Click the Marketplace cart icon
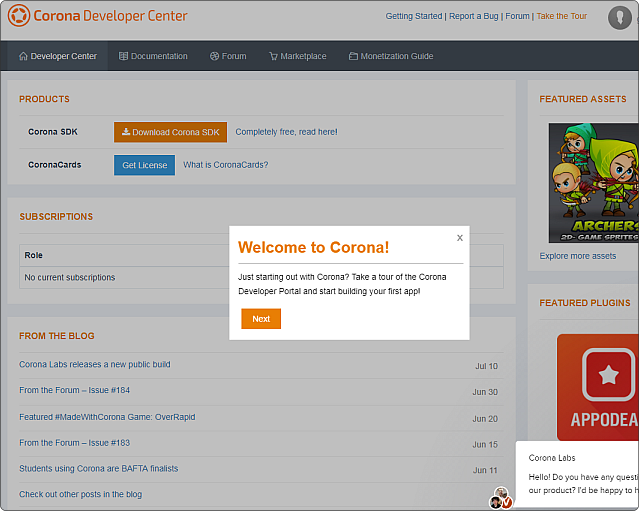 [273, 56]
